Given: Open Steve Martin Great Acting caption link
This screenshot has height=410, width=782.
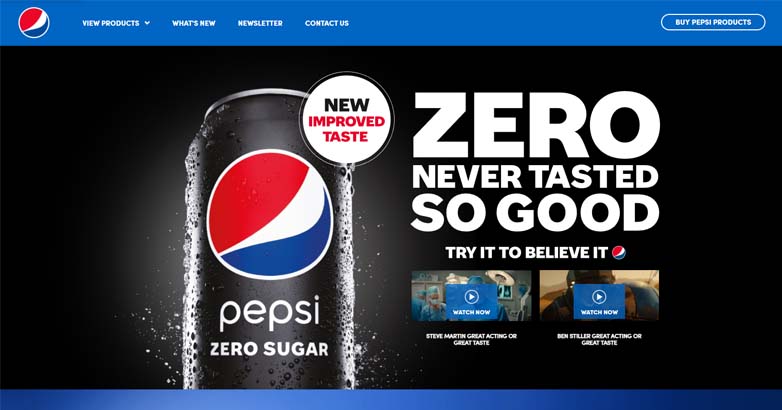Looking at the screenshot, I should (x=471, y=339).
